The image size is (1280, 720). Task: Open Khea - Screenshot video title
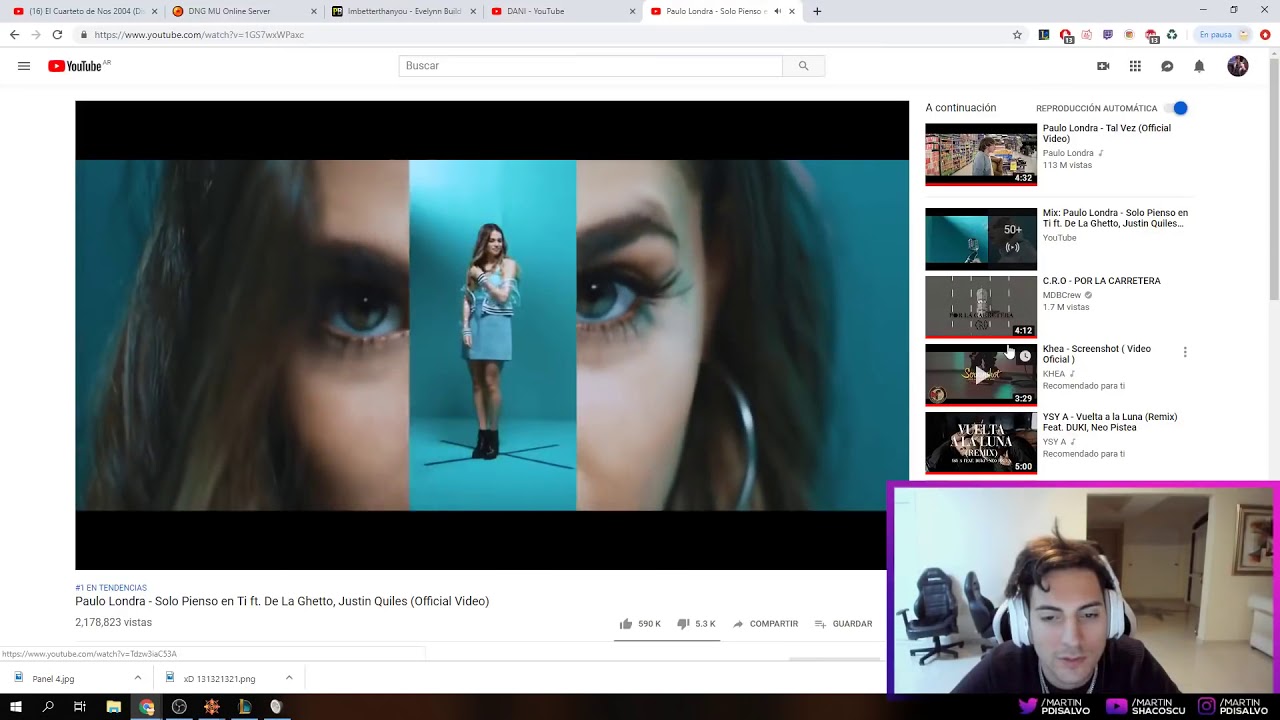[x=1097, y=354]
